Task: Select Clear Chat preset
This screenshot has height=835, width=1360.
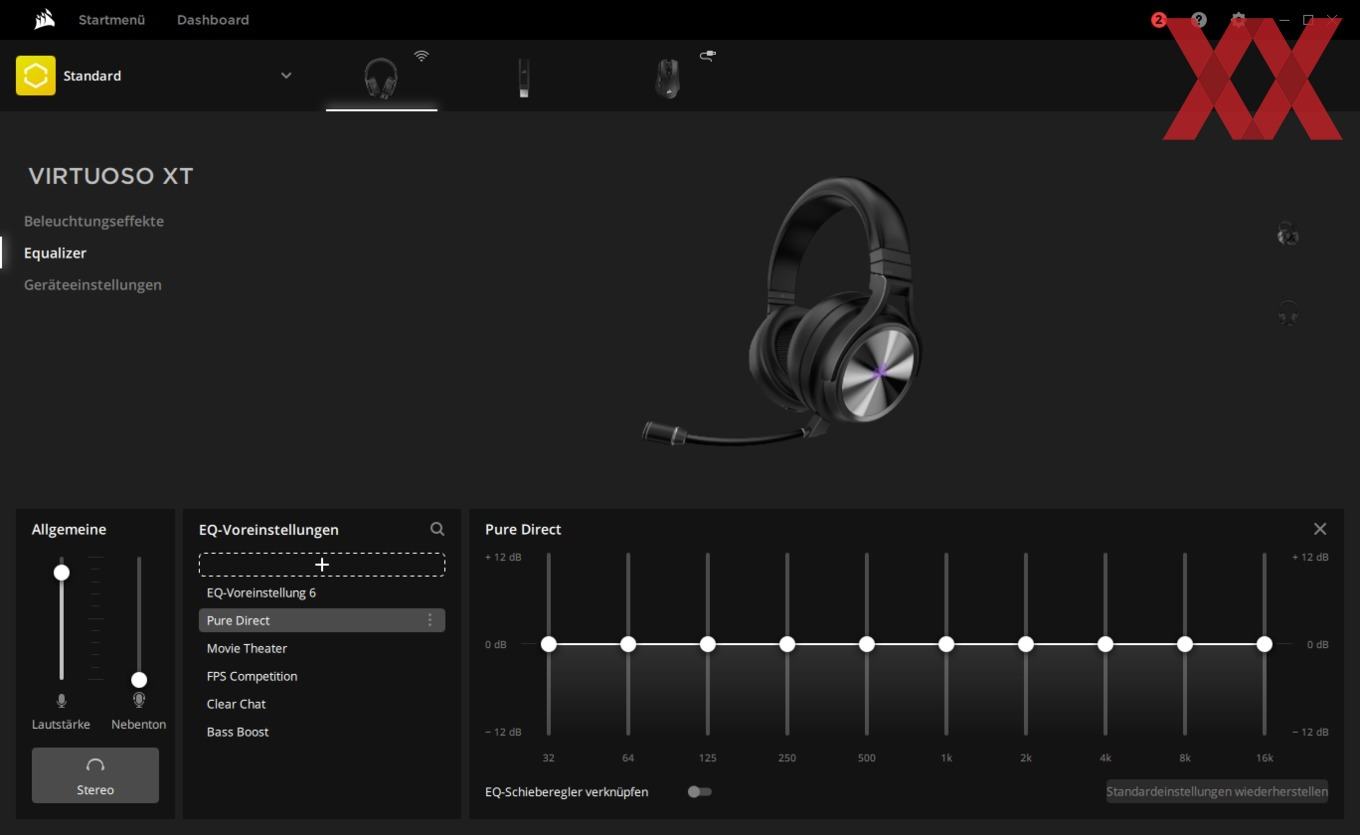Action: [322, 704]
